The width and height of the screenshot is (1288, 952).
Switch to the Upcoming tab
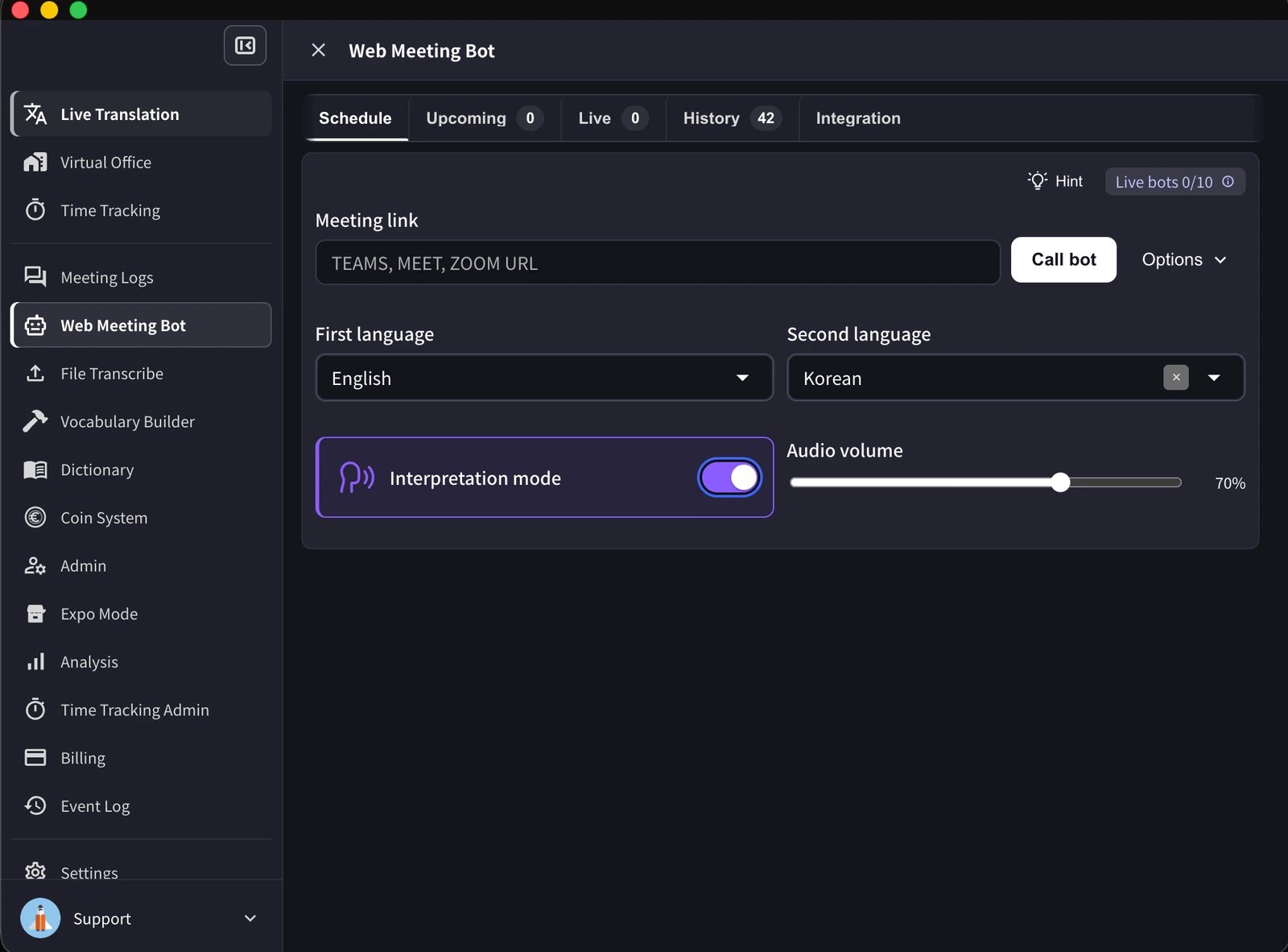(x=485, y=118)
